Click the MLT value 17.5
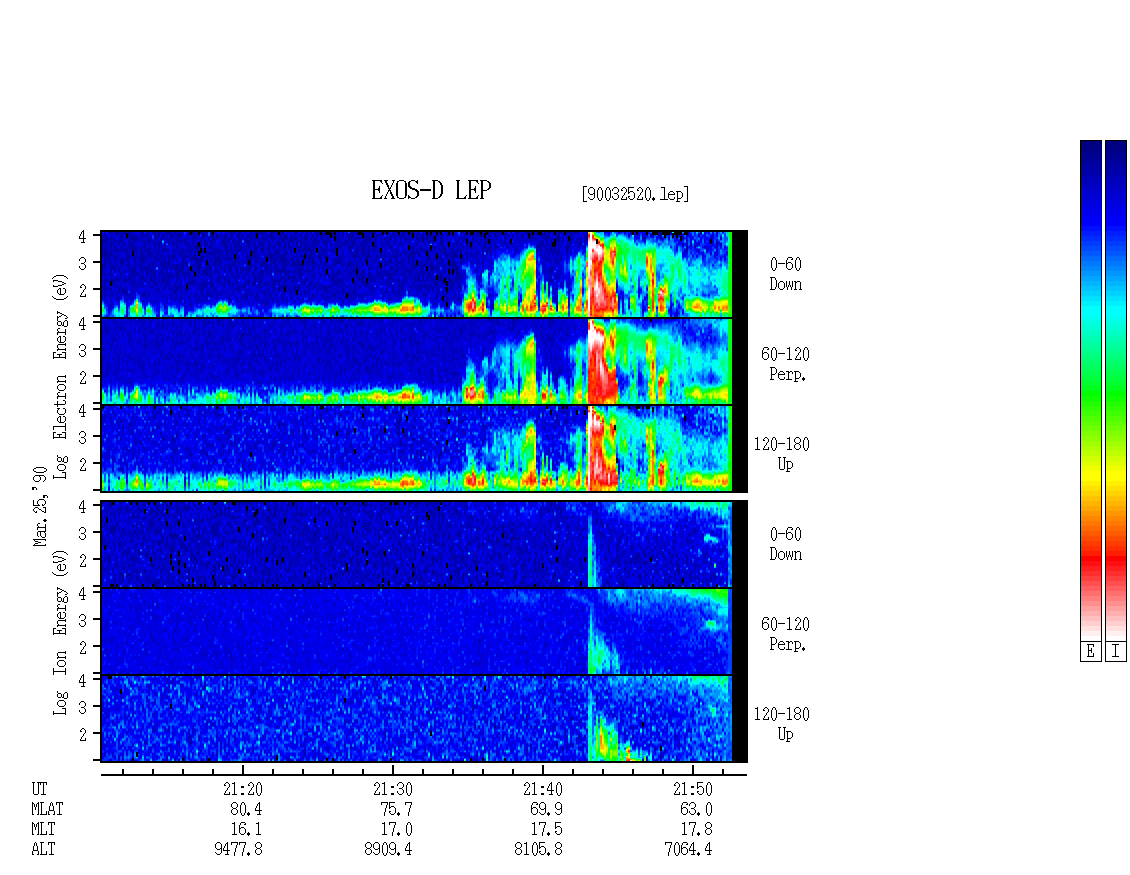The width and height of the screenshot is (1130, 875). click(x=546, y=830)
